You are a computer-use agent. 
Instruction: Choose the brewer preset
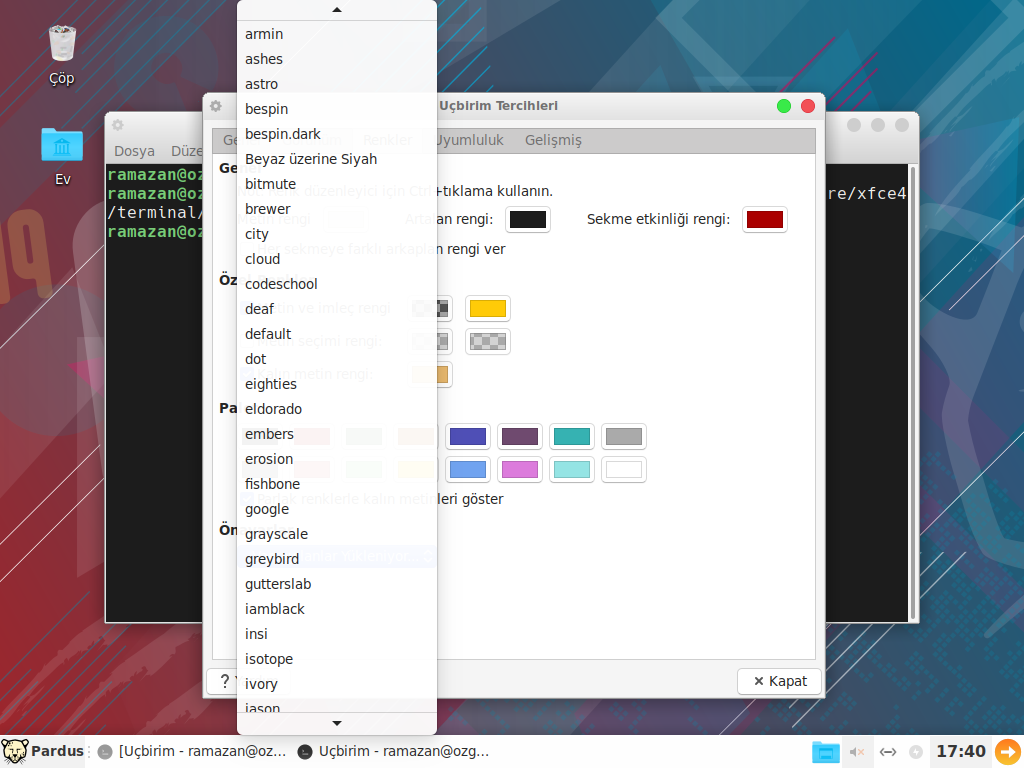click(x=337, y=209)
